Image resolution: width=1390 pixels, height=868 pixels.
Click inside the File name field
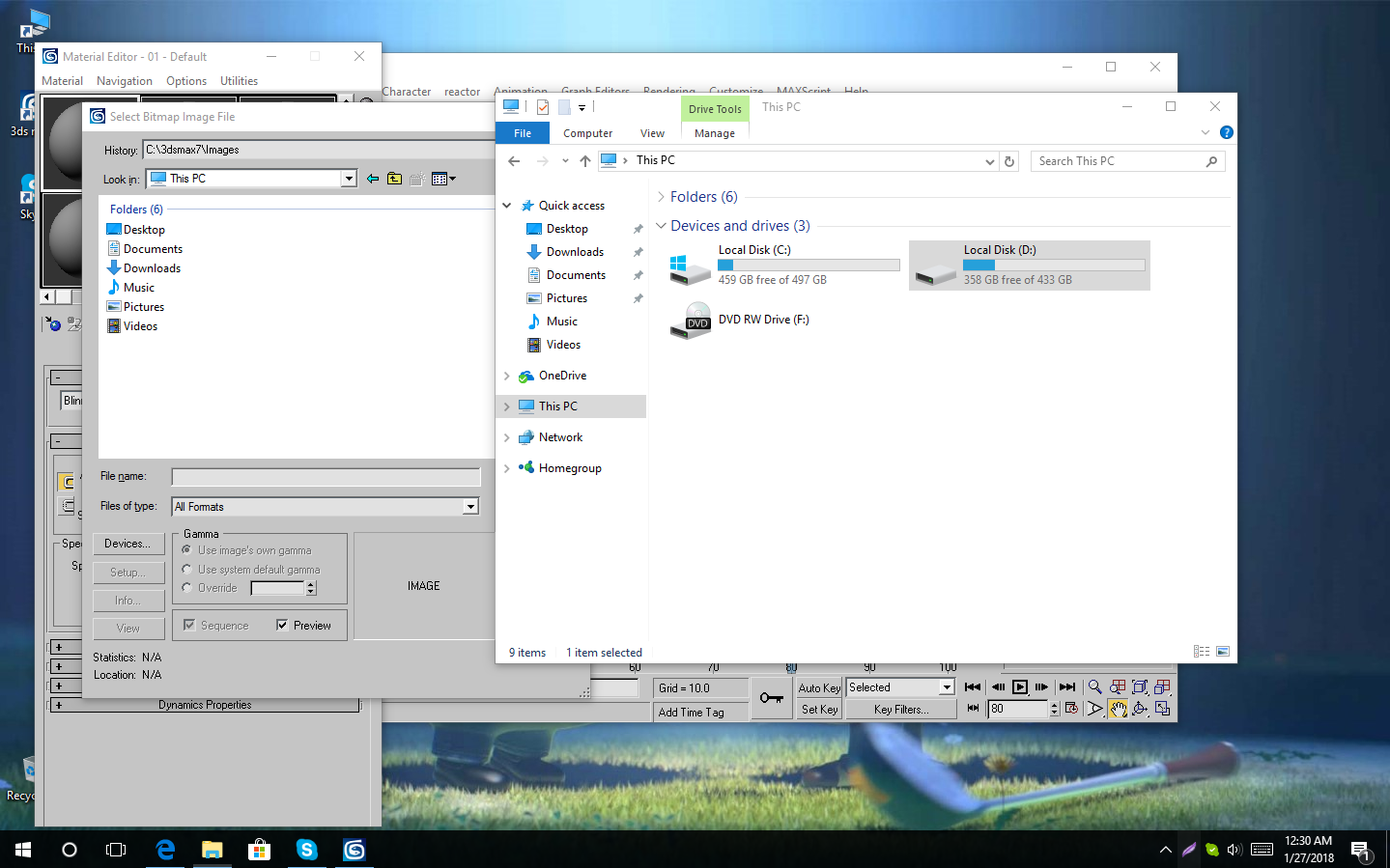pos(326,476)
